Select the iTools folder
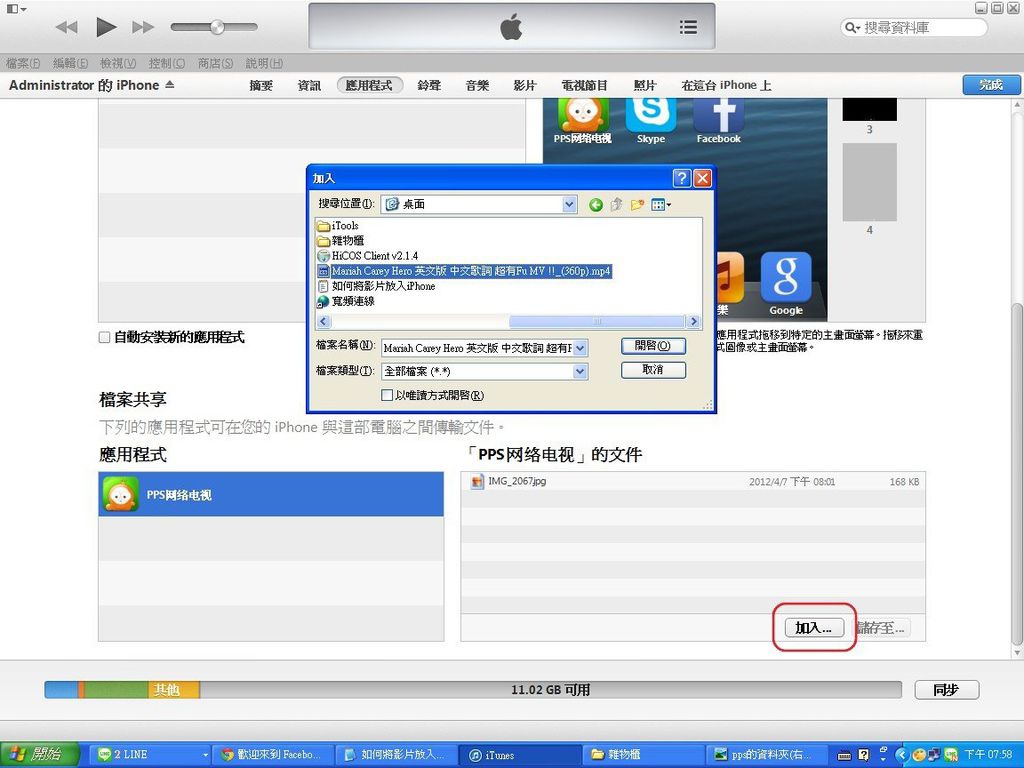1024x768 pixels. click(338, 225)
